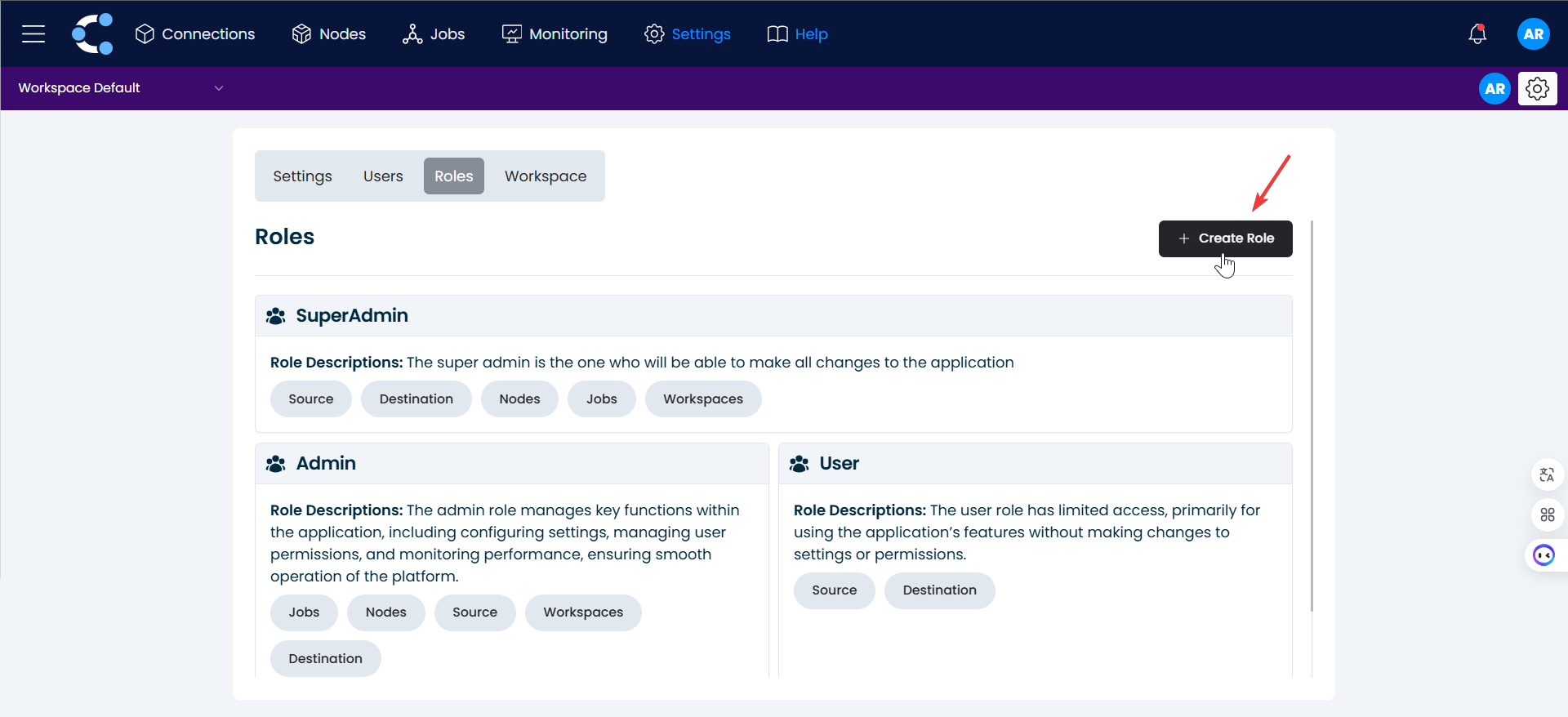Click the Create Role button
The image size is (1568, 717).
[x=1225, y=238]
